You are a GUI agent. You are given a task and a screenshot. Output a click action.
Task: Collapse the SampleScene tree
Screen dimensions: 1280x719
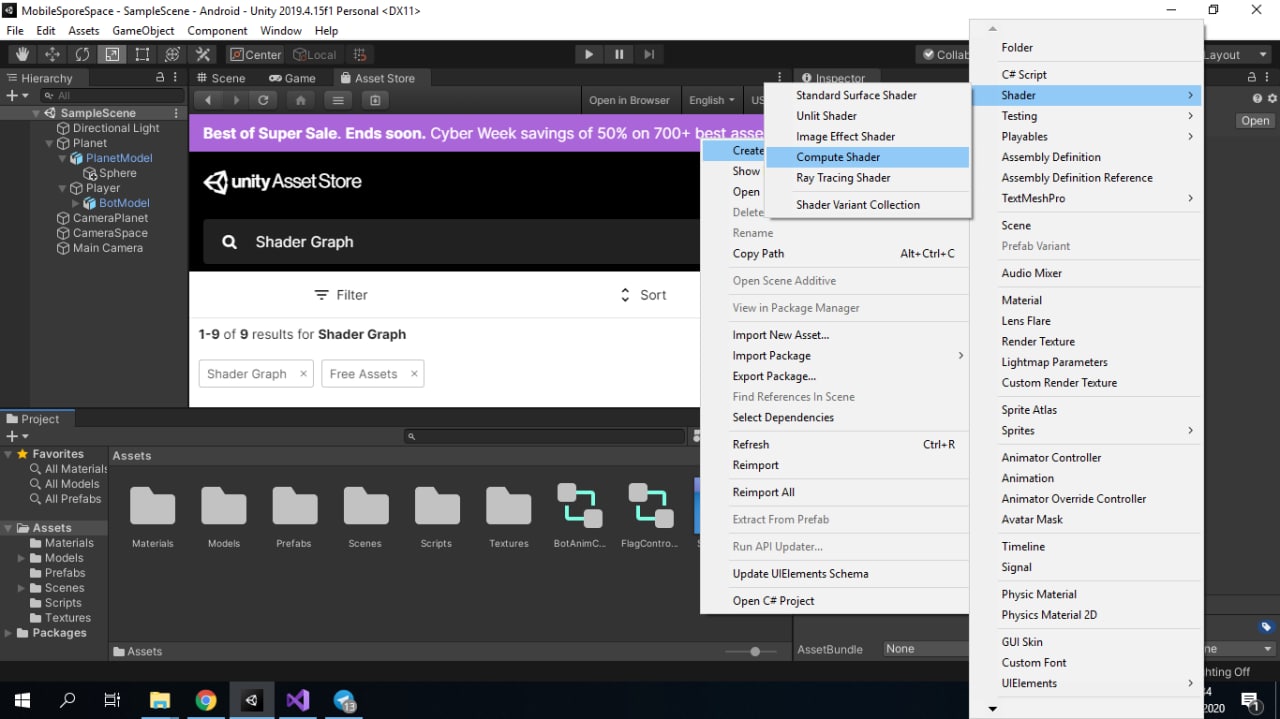pyautogui.click(x=36, y=113)
